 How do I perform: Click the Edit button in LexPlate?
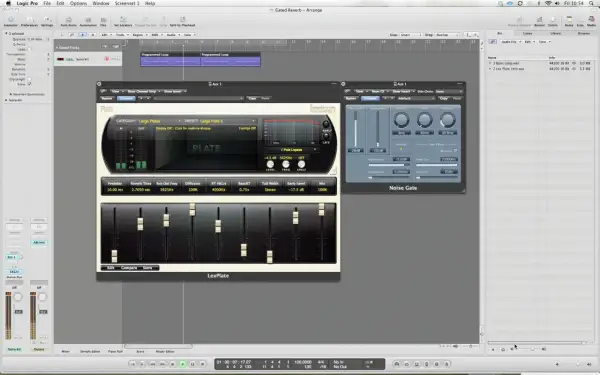point(110,268)
